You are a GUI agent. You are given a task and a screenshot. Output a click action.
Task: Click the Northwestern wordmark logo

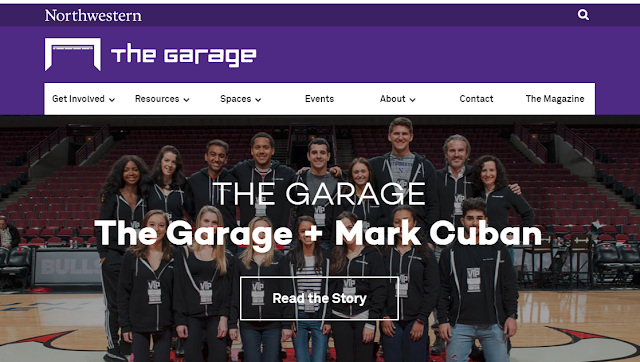click(93, 16)
